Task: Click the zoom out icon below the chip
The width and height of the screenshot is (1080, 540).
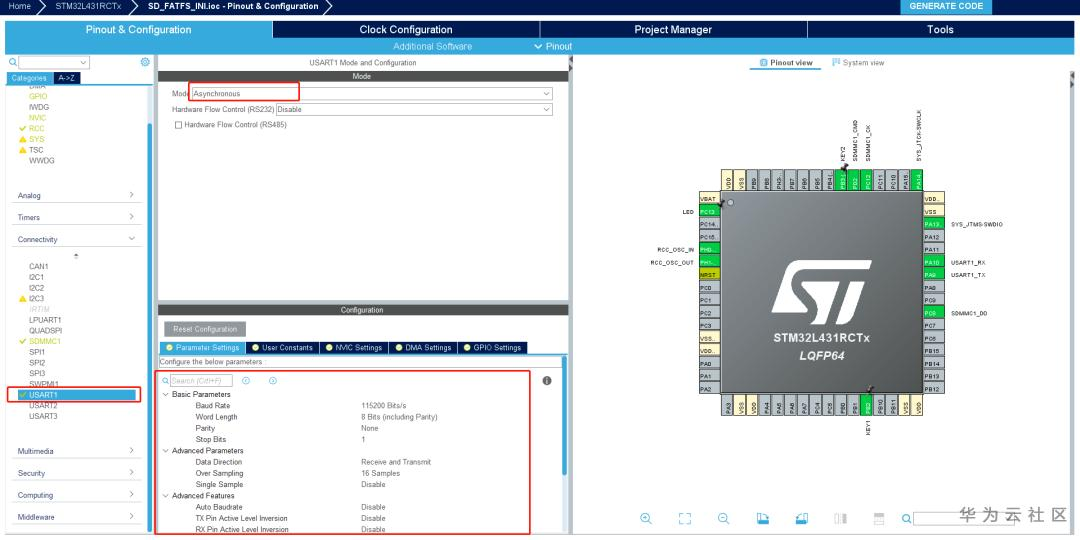Action: (x=723, y=518)
